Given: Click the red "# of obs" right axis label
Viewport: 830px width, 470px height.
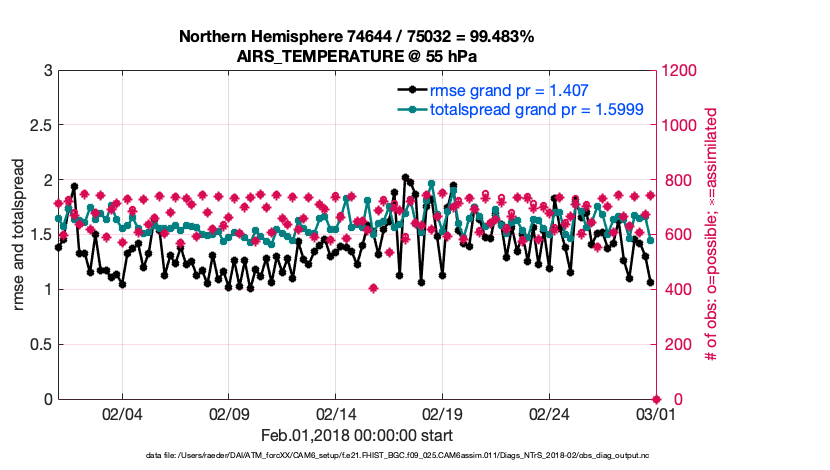Looking at the screenshot, I should [712, 235].
